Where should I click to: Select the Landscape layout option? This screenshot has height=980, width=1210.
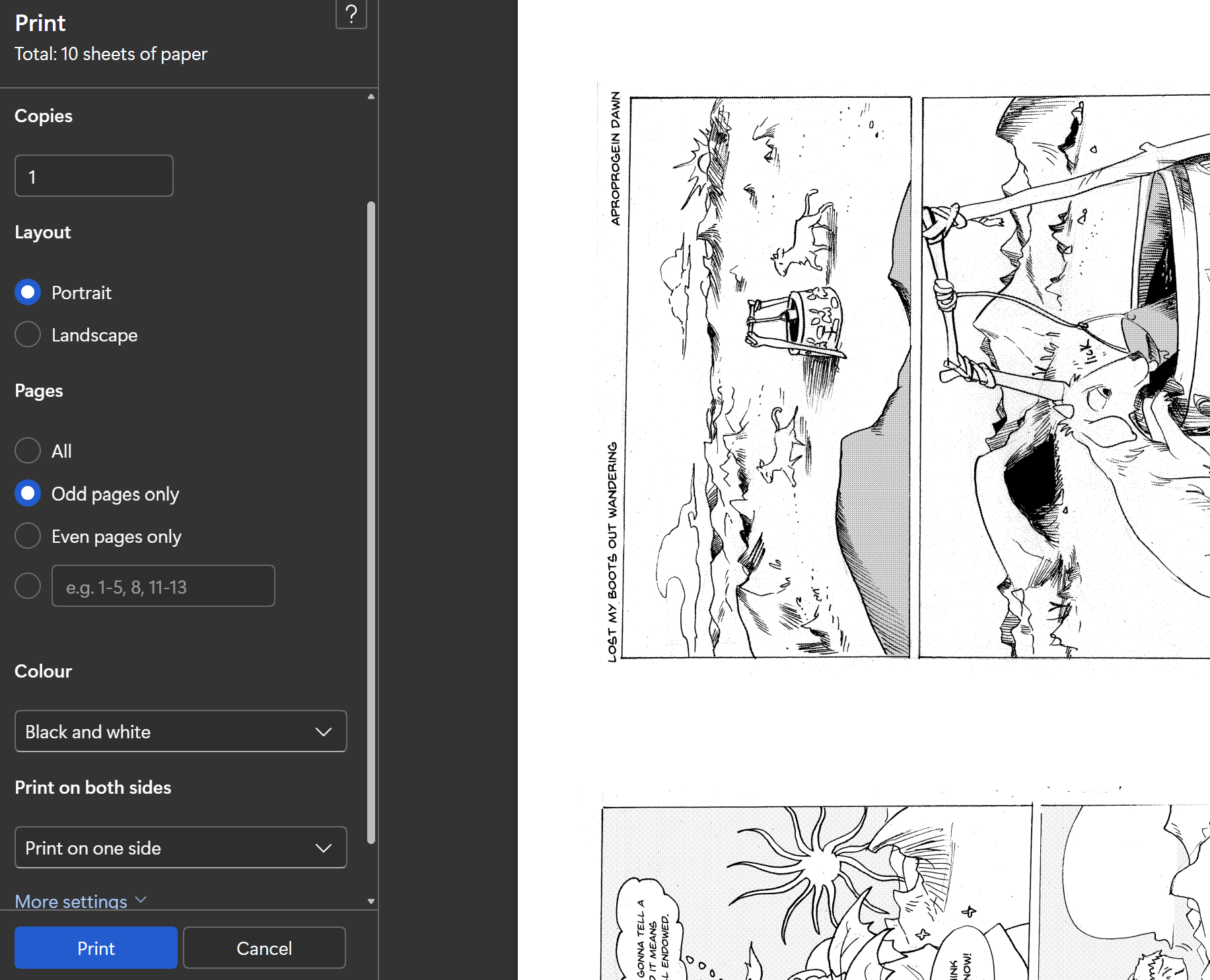(x=28, y=335)
